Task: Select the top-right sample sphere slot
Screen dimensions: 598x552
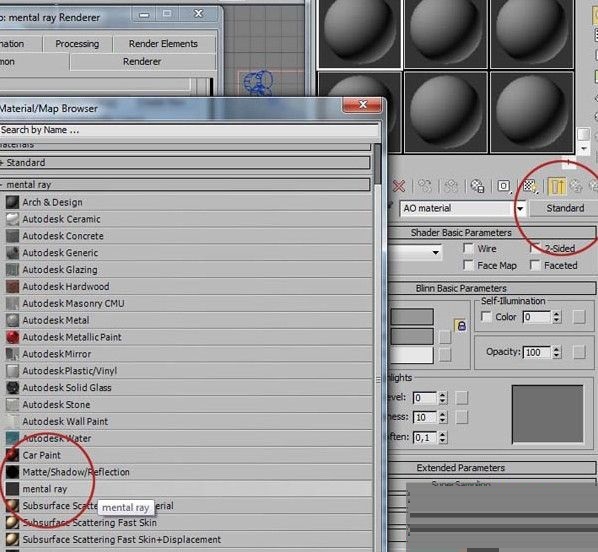Action: [x=531, y=33]
